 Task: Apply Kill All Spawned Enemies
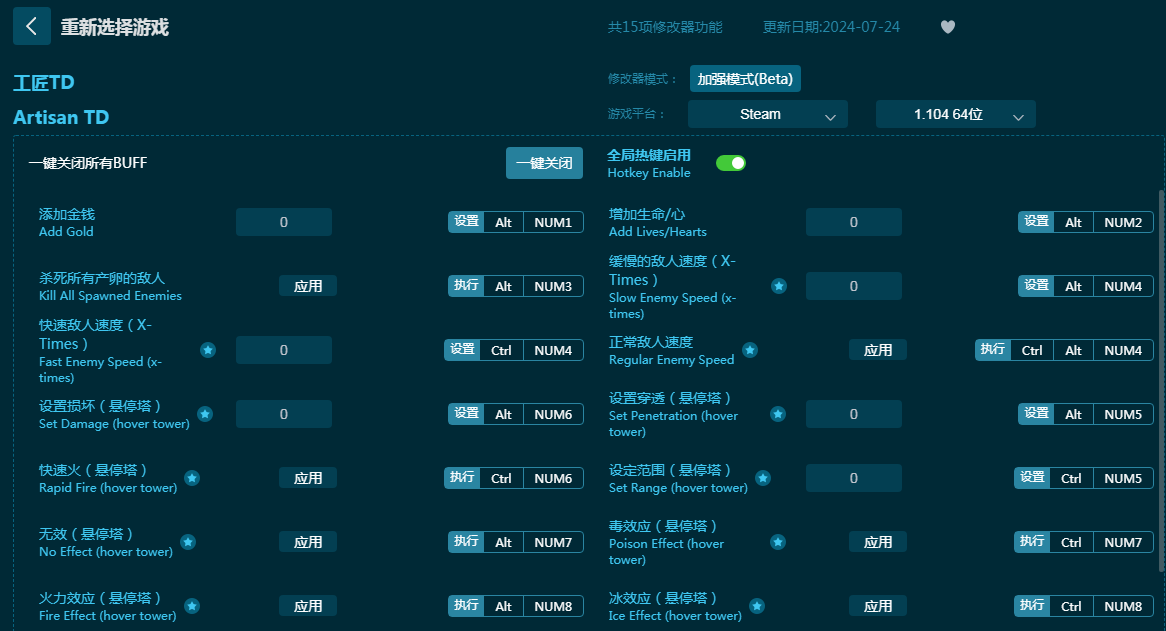[308, 286]
